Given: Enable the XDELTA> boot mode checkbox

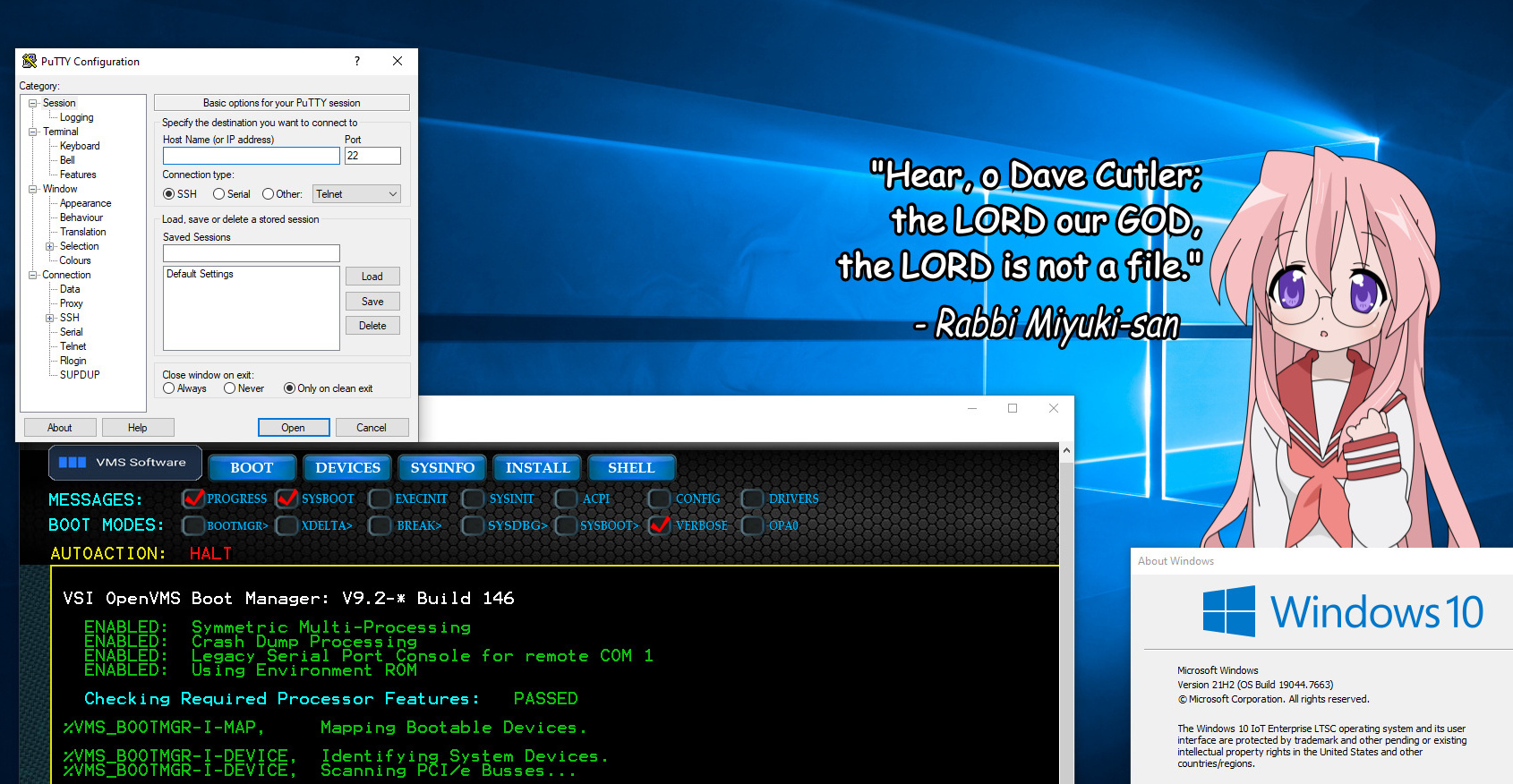Looking at the screenshot, I should pyautogui.click(x=286, y=525).
